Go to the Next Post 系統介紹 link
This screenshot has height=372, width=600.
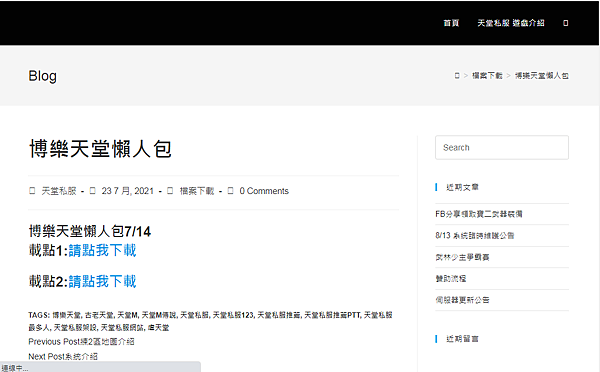click(63, 356)
